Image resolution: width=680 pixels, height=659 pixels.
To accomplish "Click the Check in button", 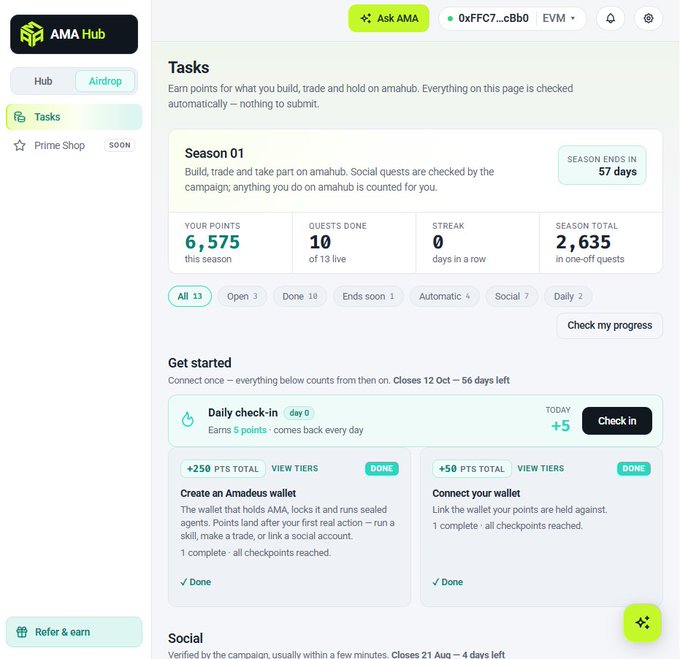I will click(x=617, y=421).
